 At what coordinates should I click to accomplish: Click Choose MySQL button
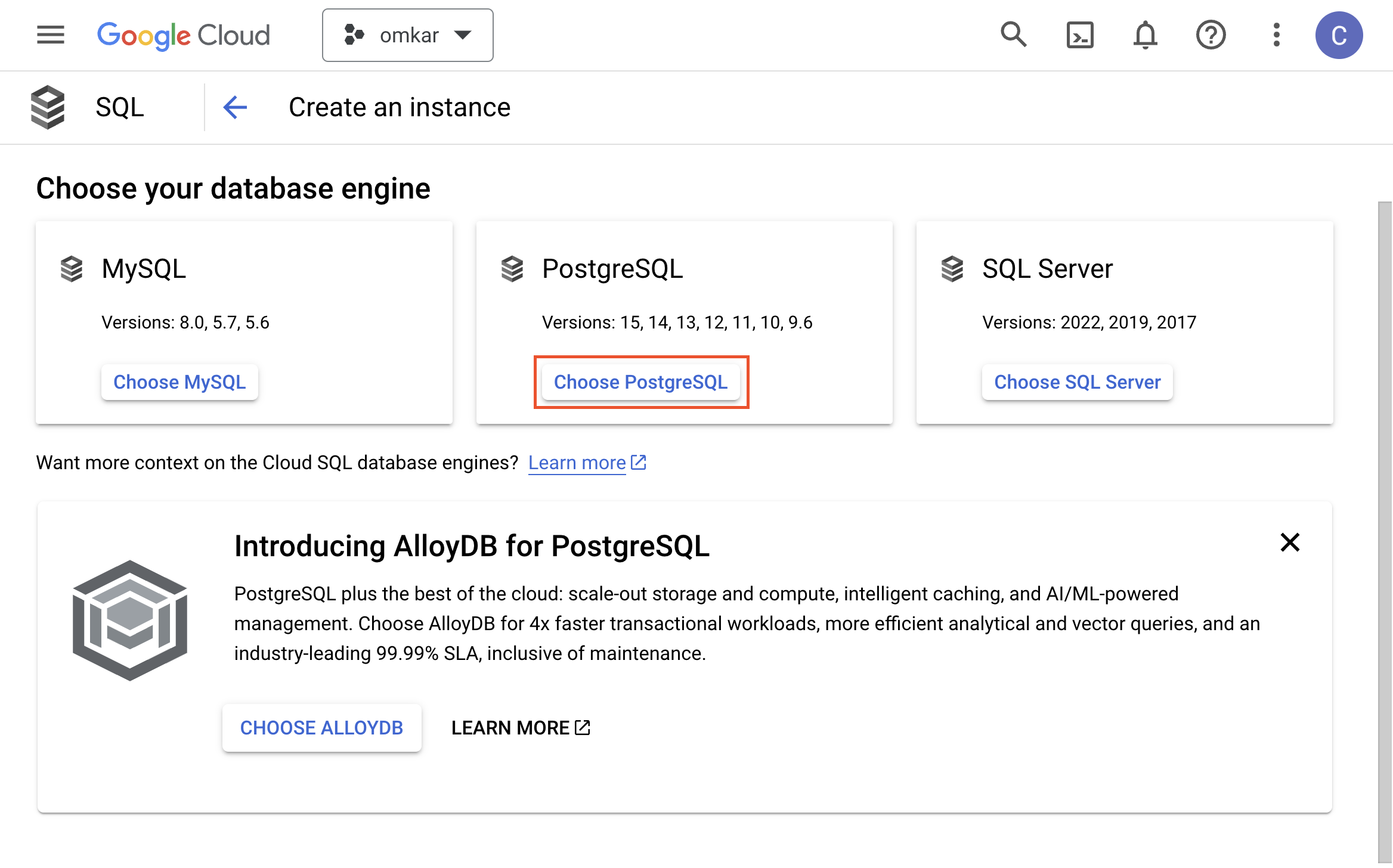[x=179, y=382]
